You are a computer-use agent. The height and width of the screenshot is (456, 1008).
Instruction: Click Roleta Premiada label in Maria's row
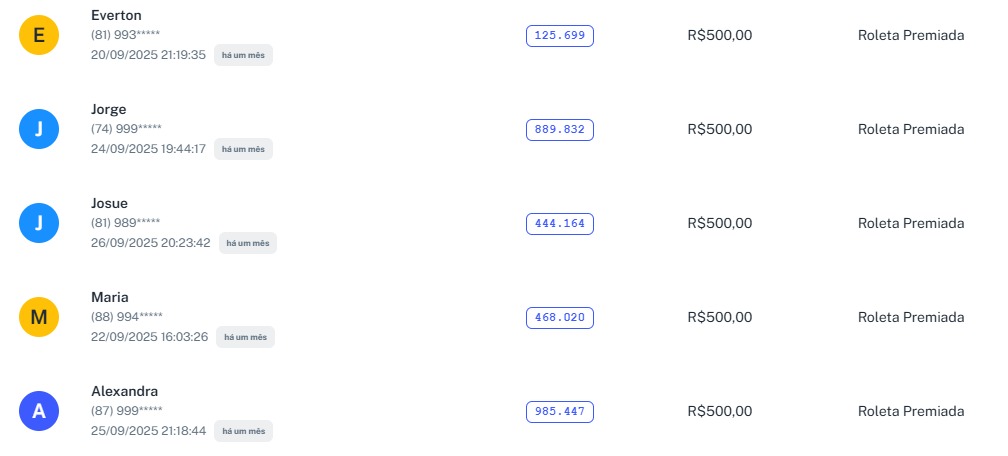tap(911, 317)
